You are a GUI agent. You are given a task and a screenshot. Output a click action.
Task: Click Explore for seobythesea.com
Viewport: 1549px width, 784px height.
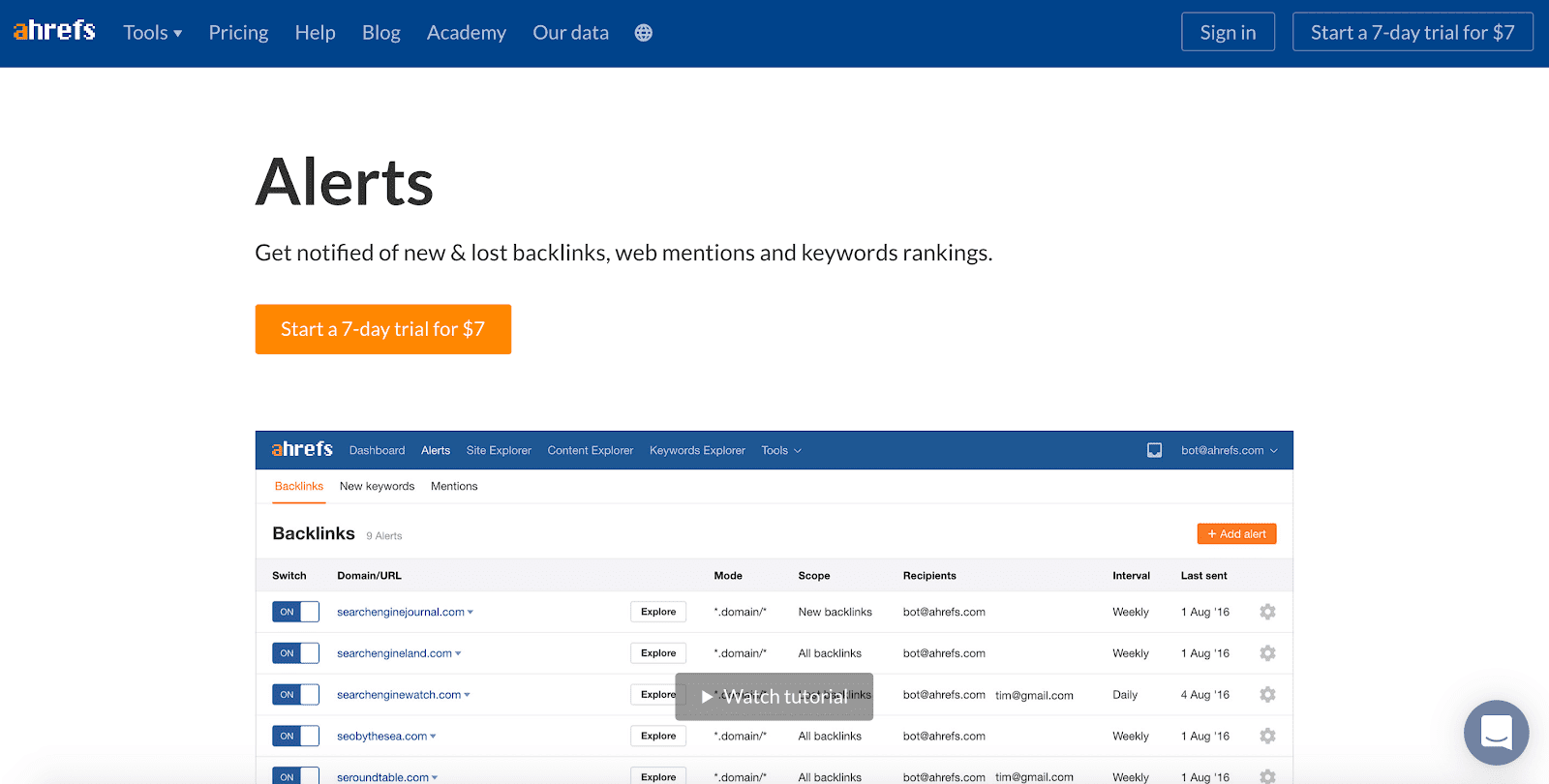(658, 737)
